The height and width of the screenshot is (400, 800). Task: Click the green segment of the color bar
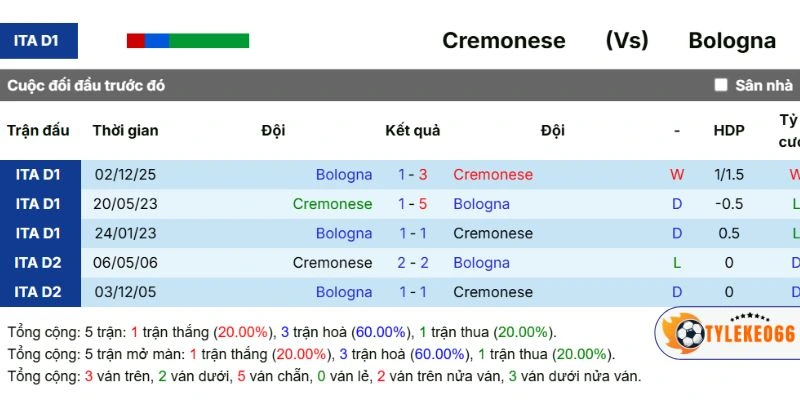pyautogui.click(x=209, y=41)
